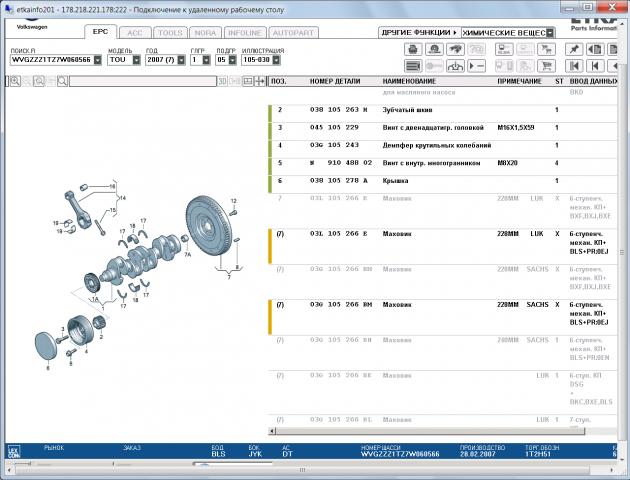This screenshot has width=630, height=480.
Task: Click the ST column header
Action: pos(559,81)
